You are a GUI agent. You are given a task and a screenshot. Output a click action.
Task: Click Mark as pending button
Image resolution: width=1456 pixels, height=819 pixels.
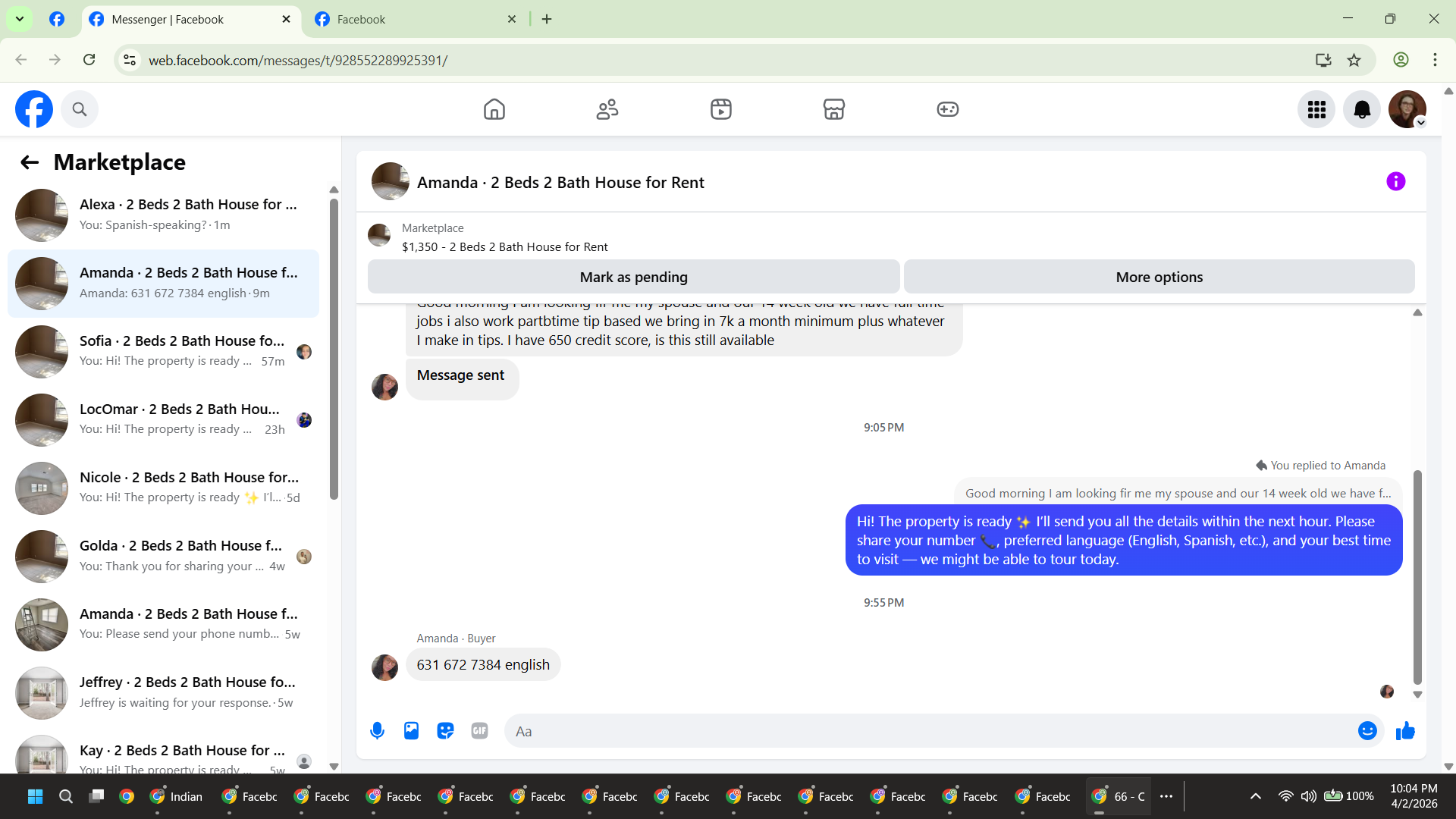634,277
